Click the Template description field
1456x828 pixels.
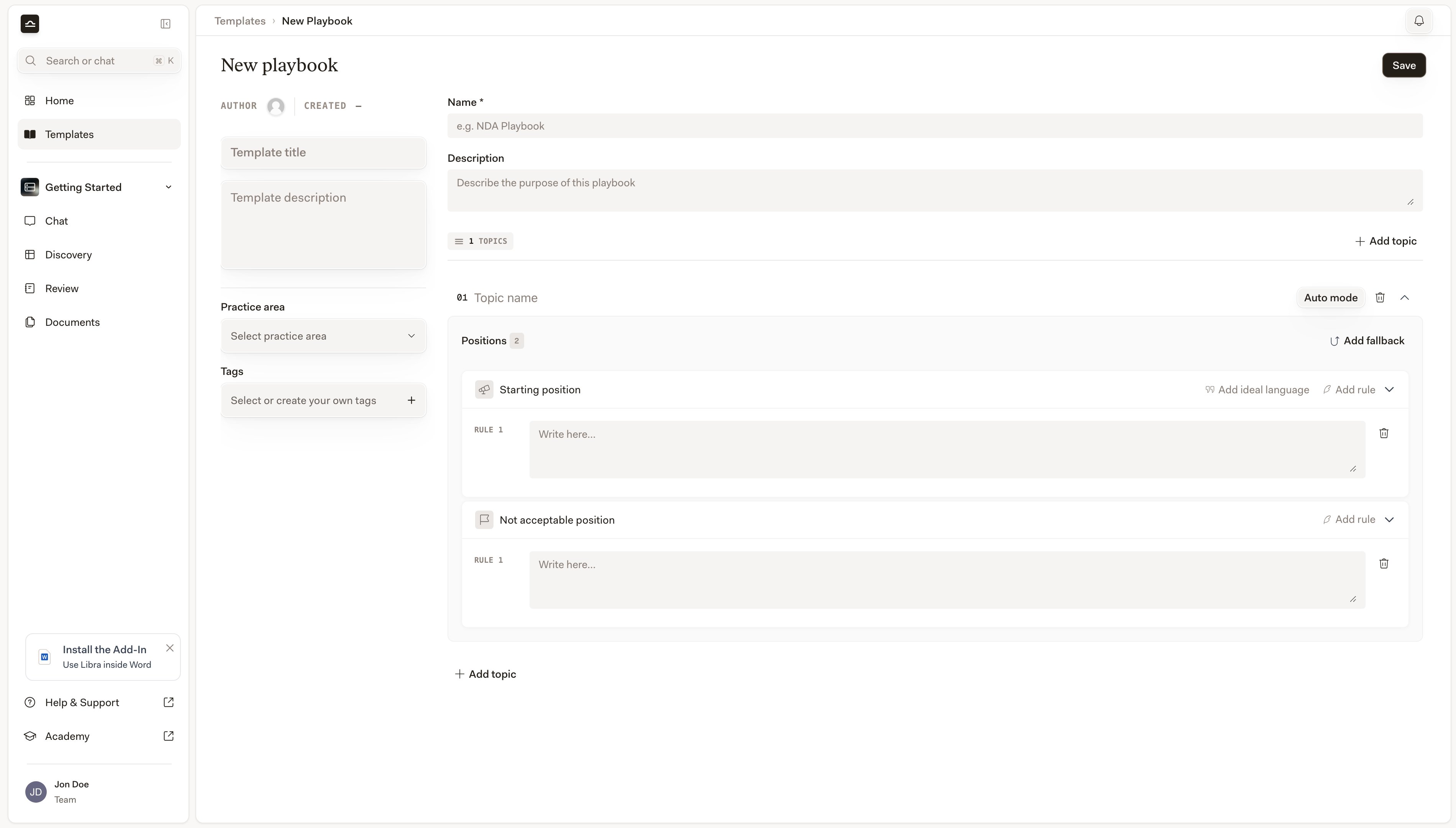(323, 225)
